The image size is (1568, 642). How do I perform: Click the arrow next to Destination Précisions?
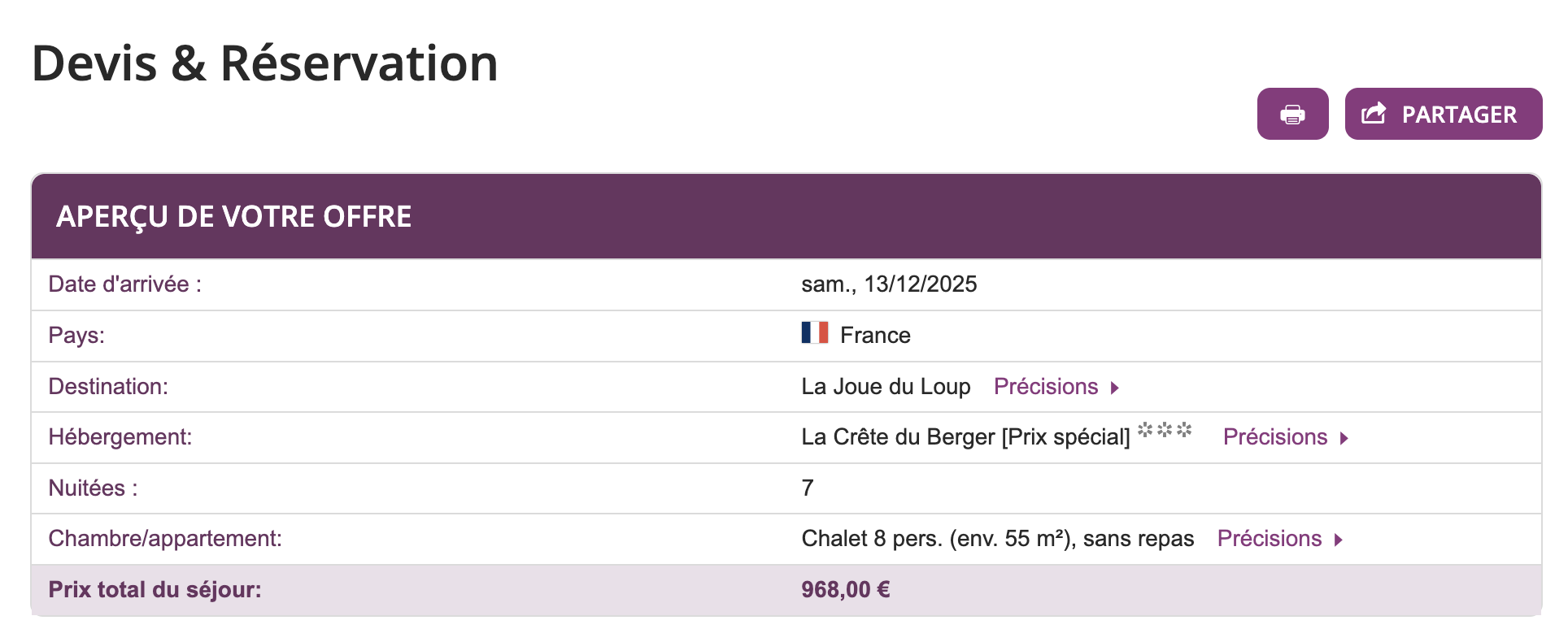point(1115,388)
